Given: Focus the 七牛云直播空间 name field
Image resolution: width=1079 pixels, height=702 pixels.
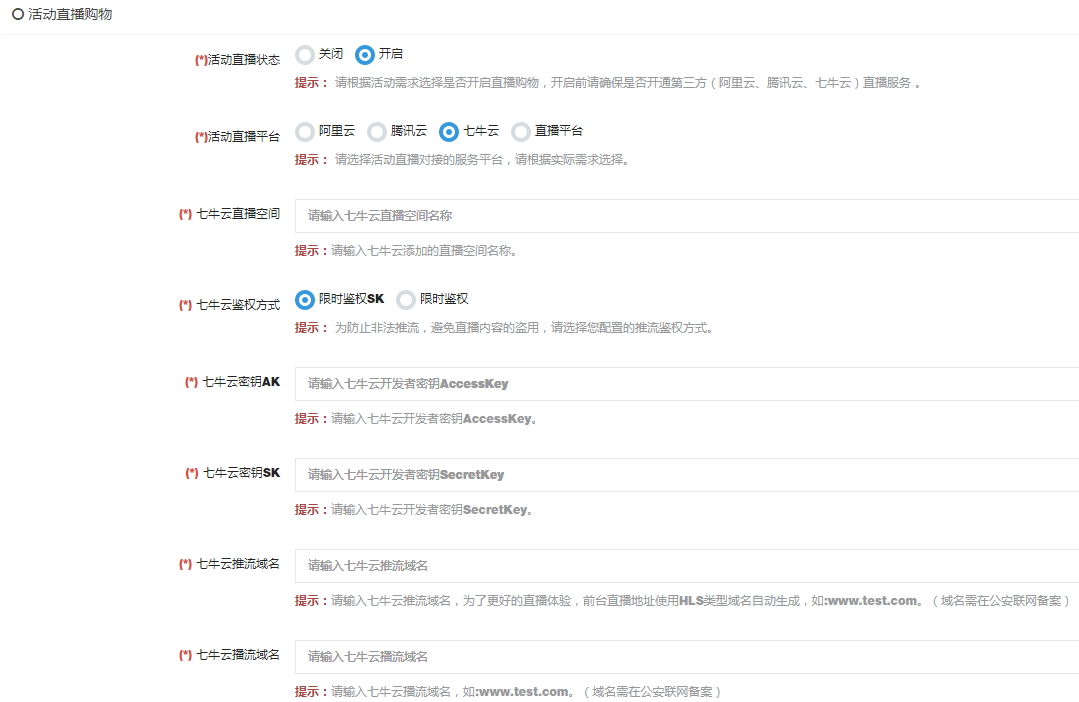Looking at the screenshot, I should click(687, 216).
